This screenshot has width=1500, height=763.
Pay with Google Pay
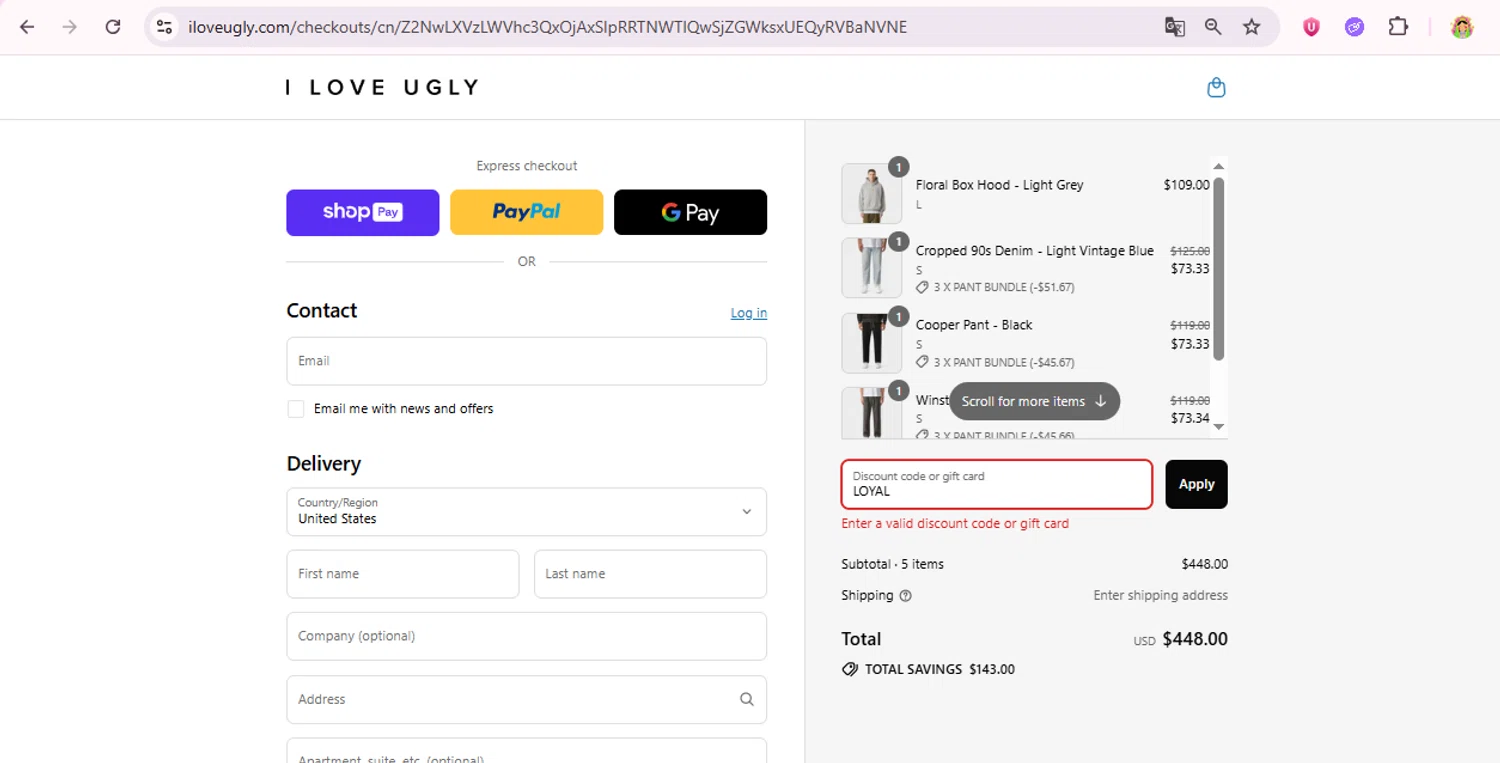pos(690,212)
